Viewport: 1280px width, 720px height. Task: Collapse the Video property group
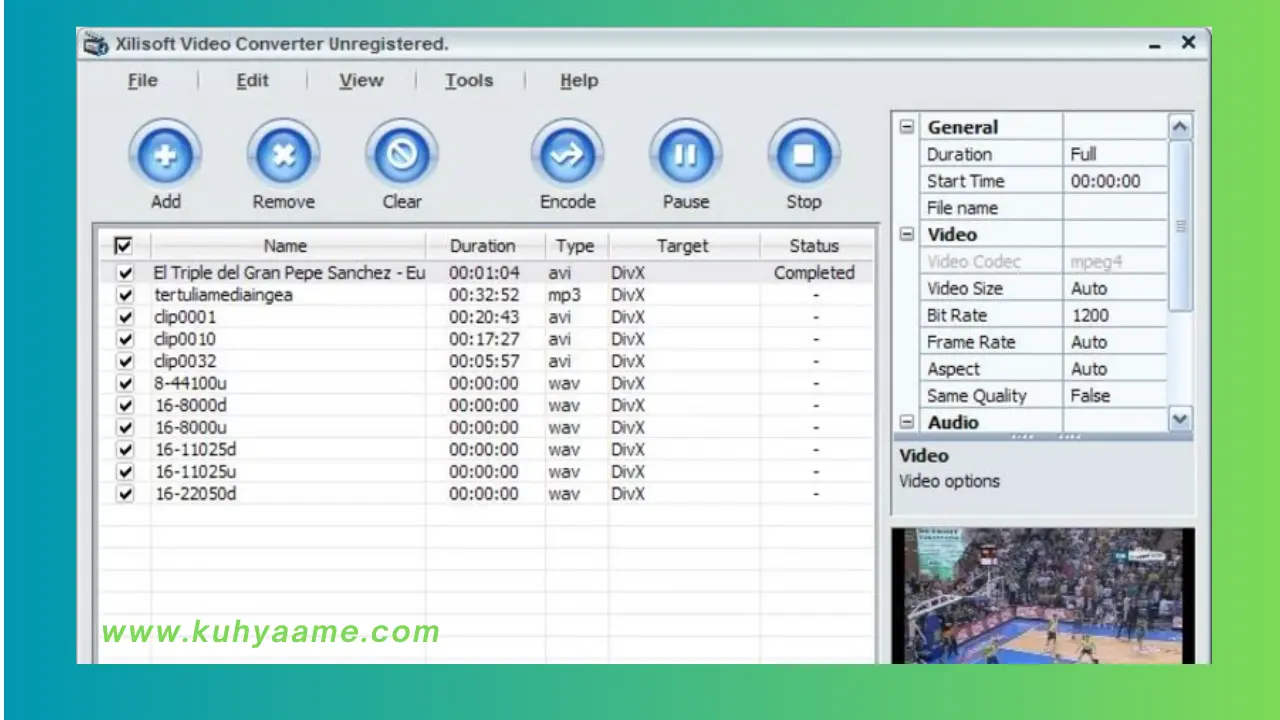[x=907, y=234]
